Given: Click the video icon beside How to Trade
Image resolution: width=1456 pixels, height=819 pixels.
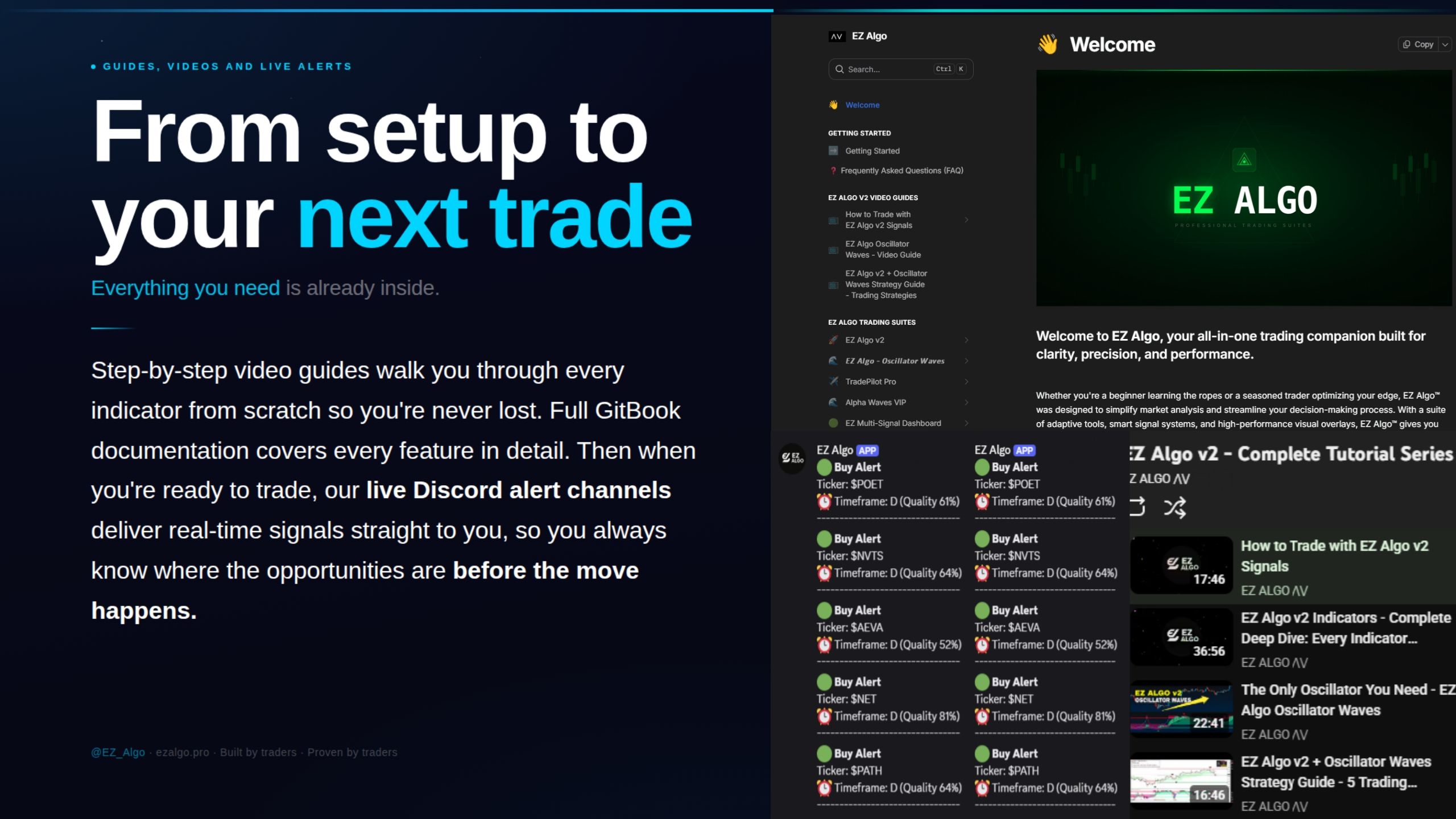Looking at the screenshot, I should 833,220.
